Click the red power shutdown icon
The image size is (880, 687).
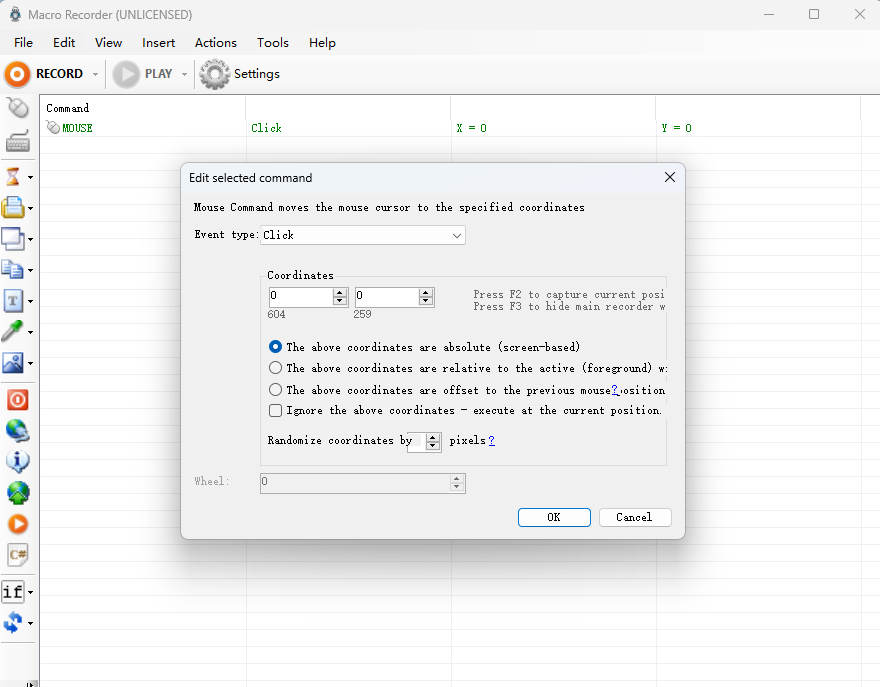coord(17,400)
